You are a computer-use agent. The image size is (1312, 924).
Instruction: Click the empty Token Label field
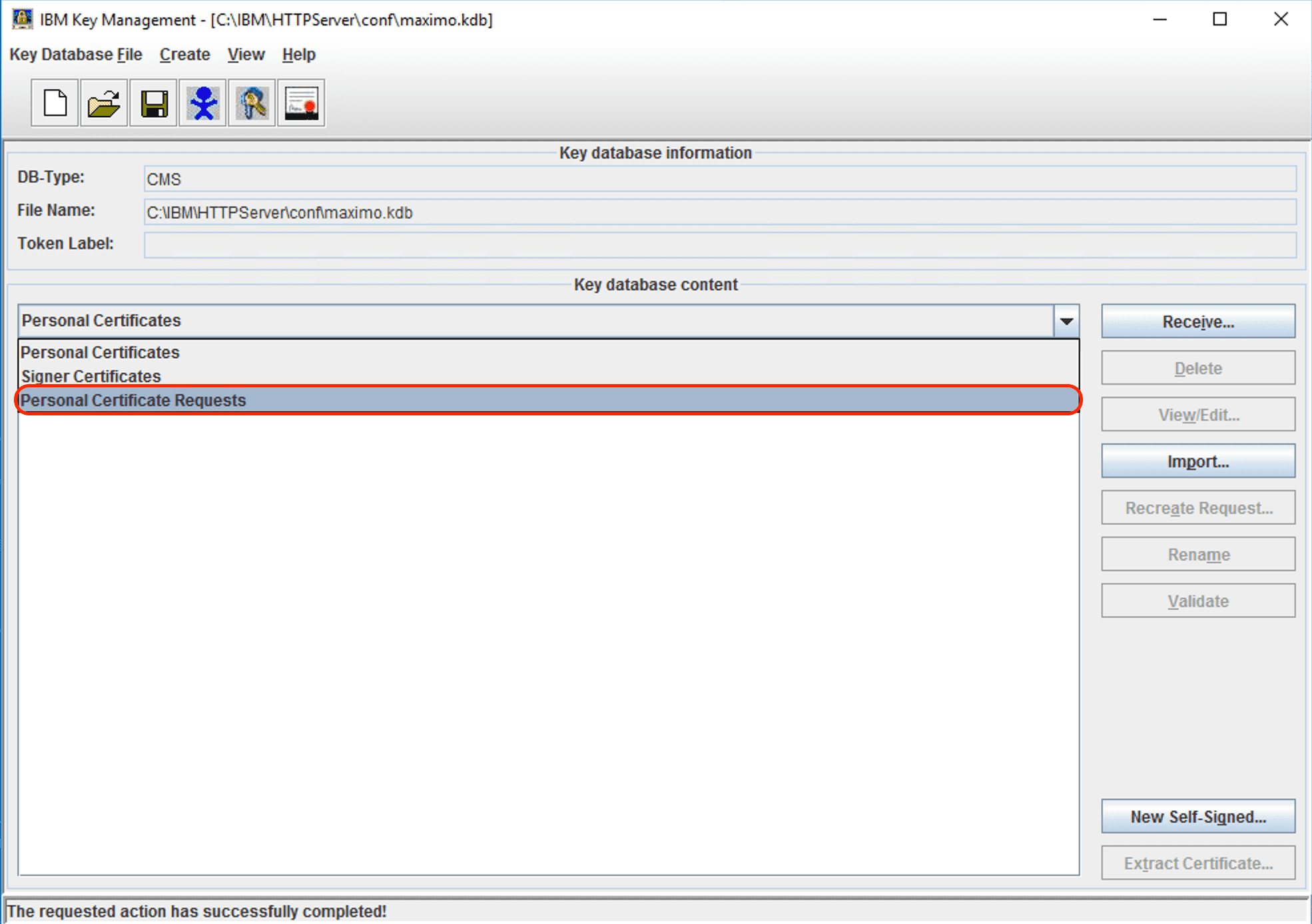(720, 245)
